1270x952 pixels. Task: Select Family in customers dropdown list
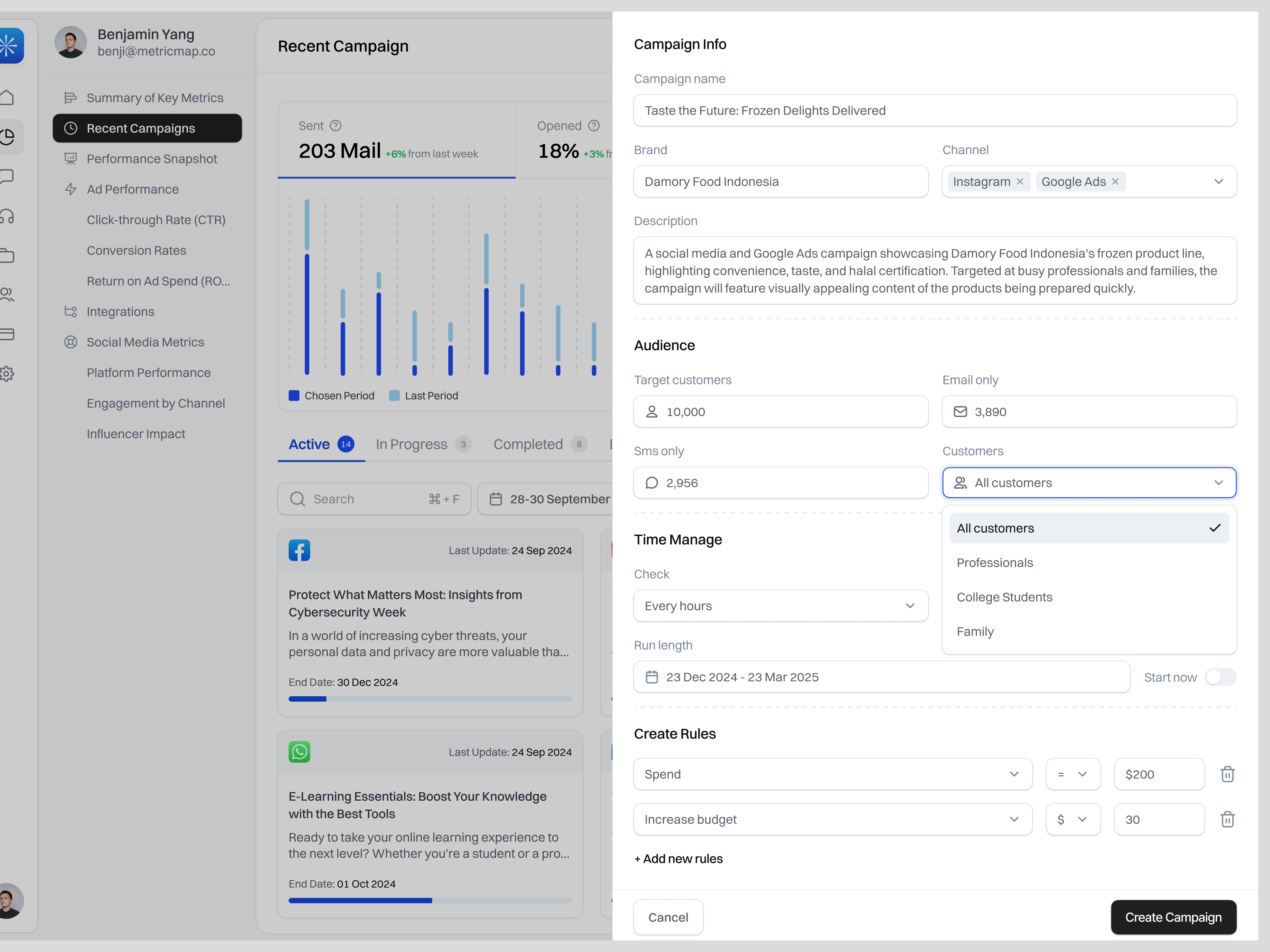click(975, 631)
